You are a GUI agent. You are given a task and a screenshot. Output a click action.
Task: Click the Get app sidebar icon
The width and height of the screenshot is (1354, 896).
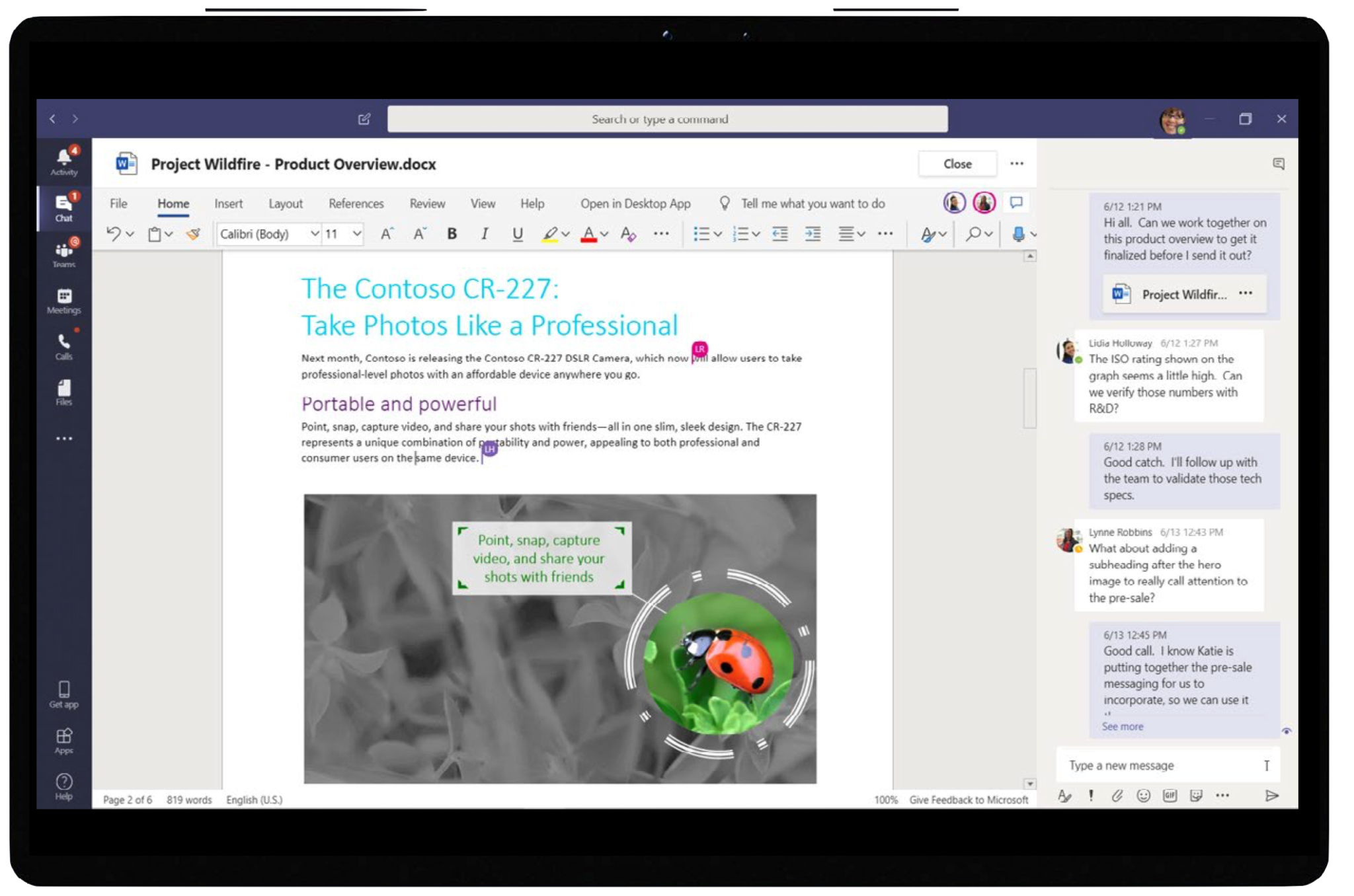(64, 694)
